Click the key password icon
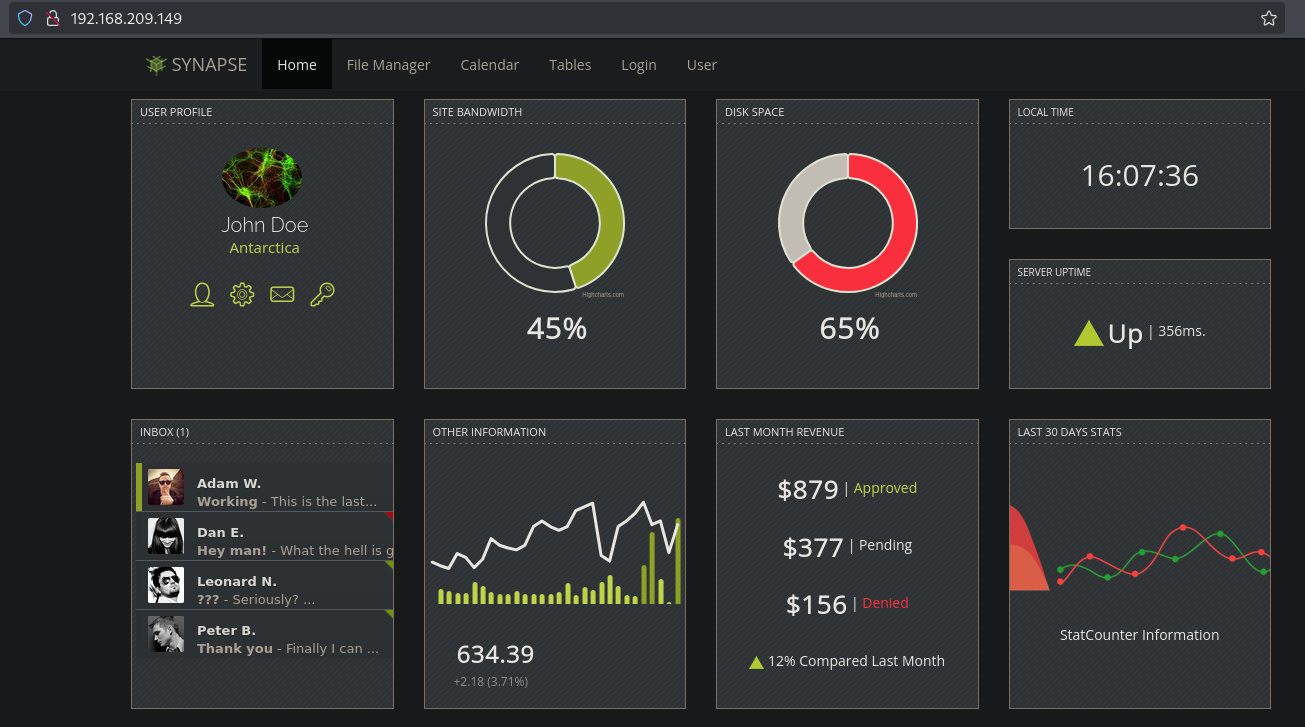 (322, 294)
